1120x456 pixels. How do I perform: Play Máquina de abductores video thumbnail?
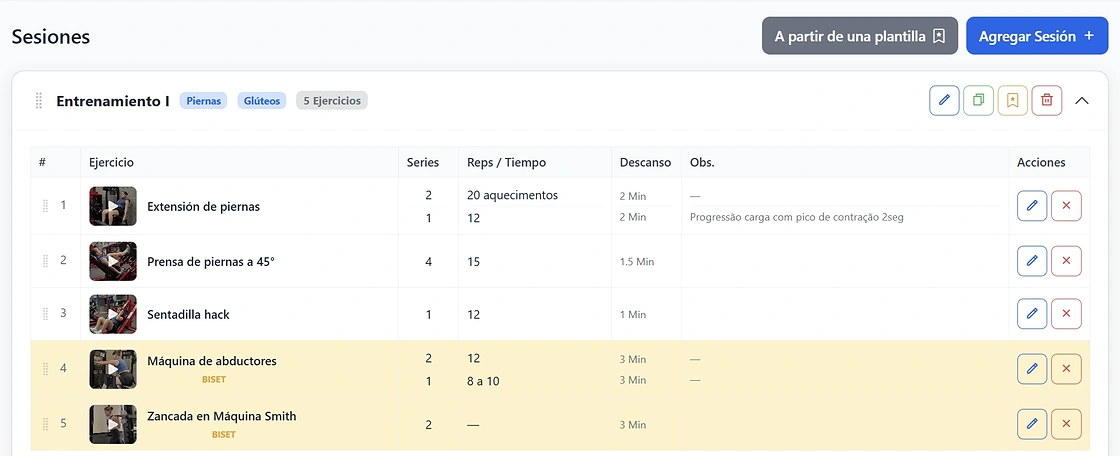pos(113,369)
